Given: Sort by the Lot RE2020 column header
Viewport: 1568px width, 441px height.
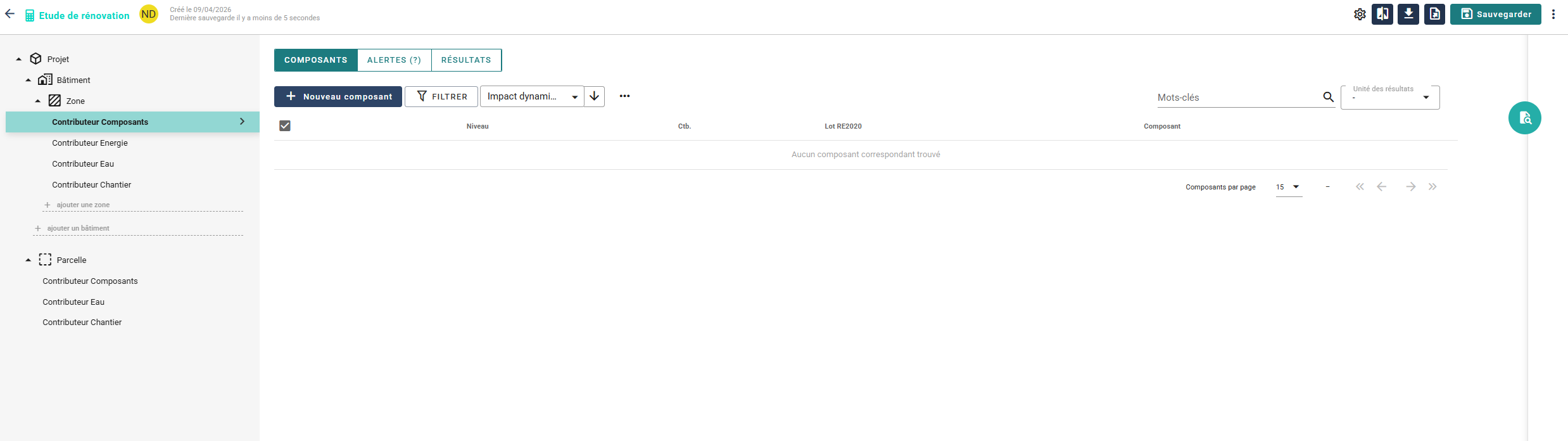Looking at the screenshot, I should coord(843,126).
